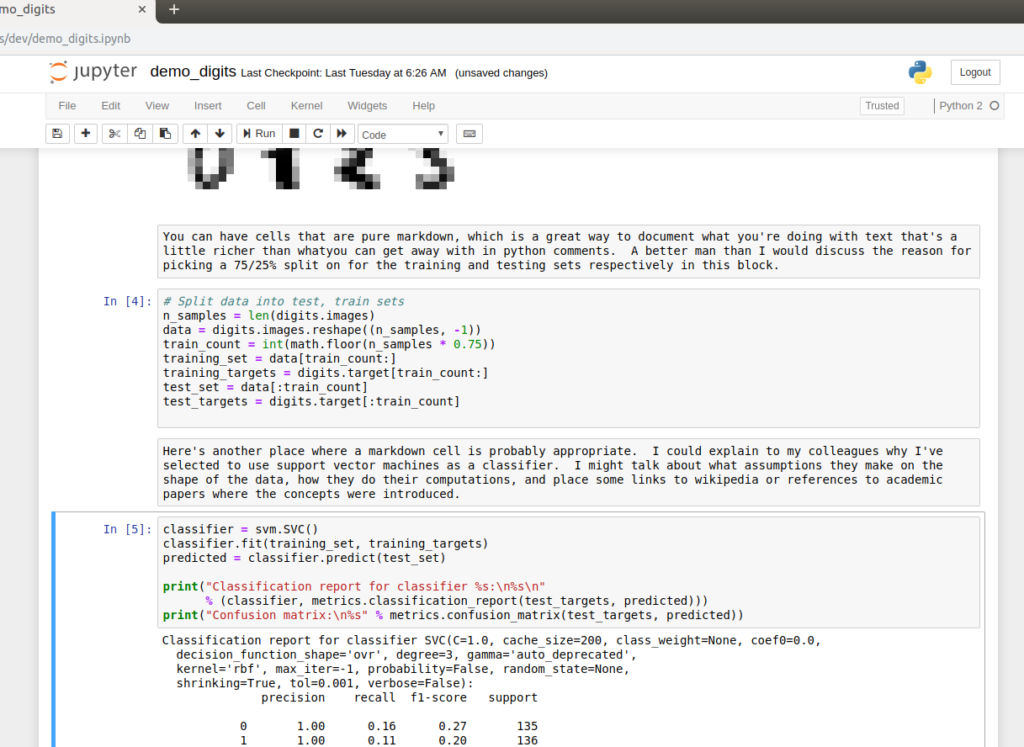
Task: Click the Logout button
Action: tap(974, 72)
